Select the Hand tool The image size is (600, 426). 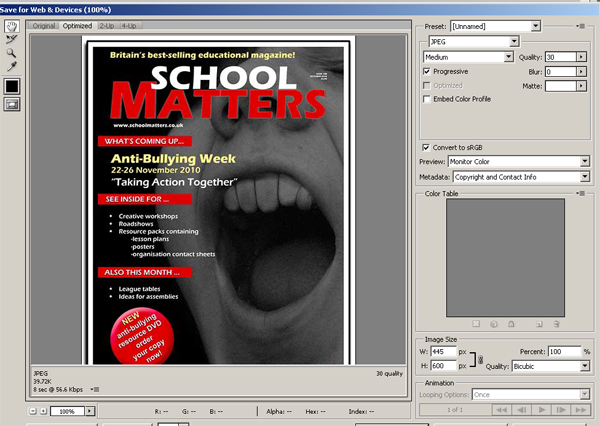coord(11,26)
